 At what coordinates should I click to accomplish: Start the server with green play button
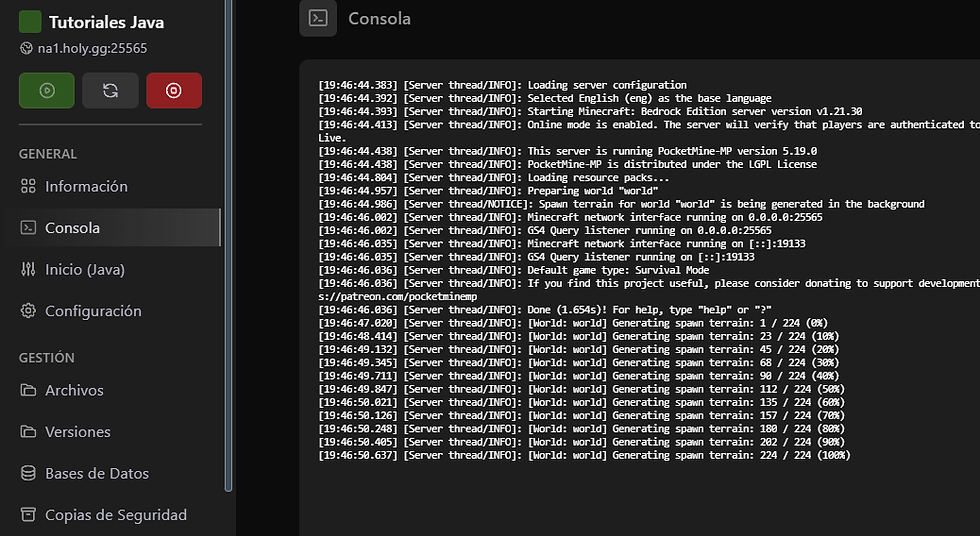[47, 91]
